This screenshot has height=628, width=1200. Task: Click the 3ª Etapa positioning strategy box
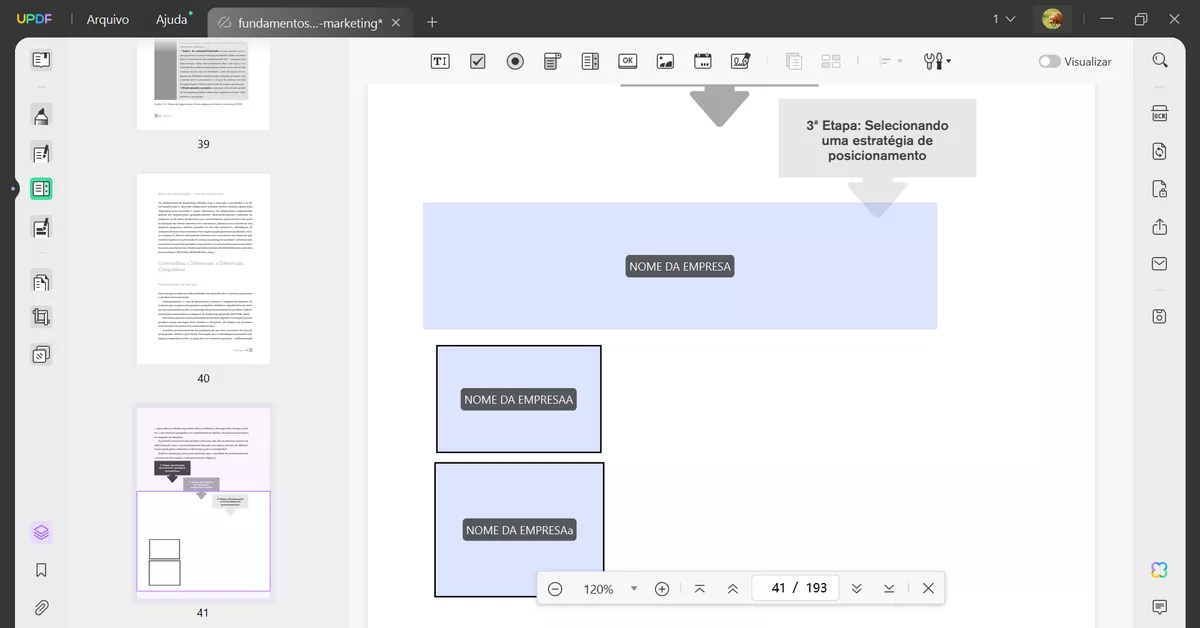point(877,139)
